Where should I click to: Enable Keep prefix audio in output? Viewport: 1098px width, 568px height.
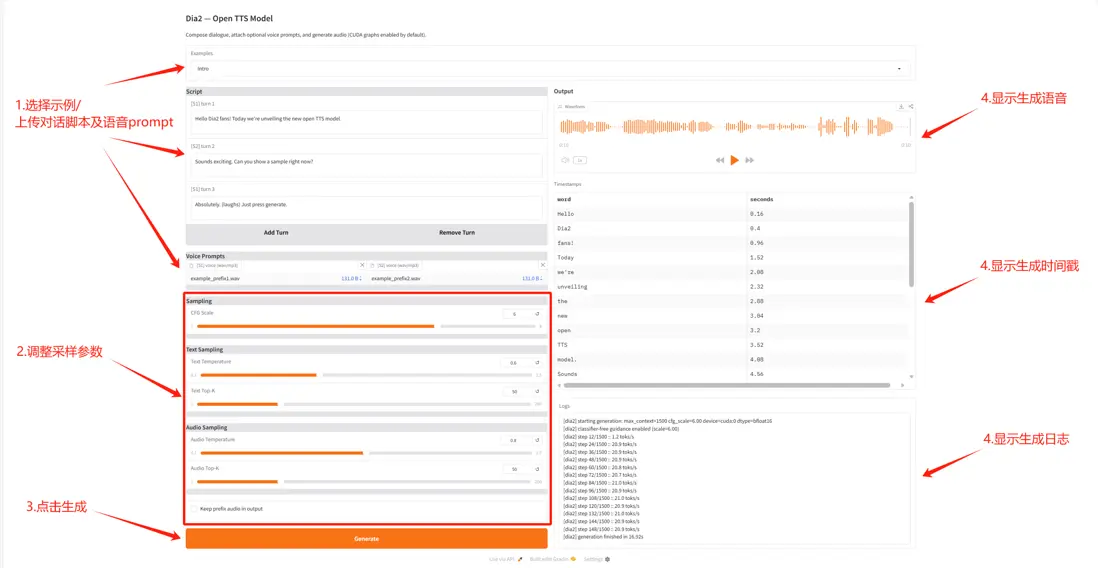(x=195, y=509)
